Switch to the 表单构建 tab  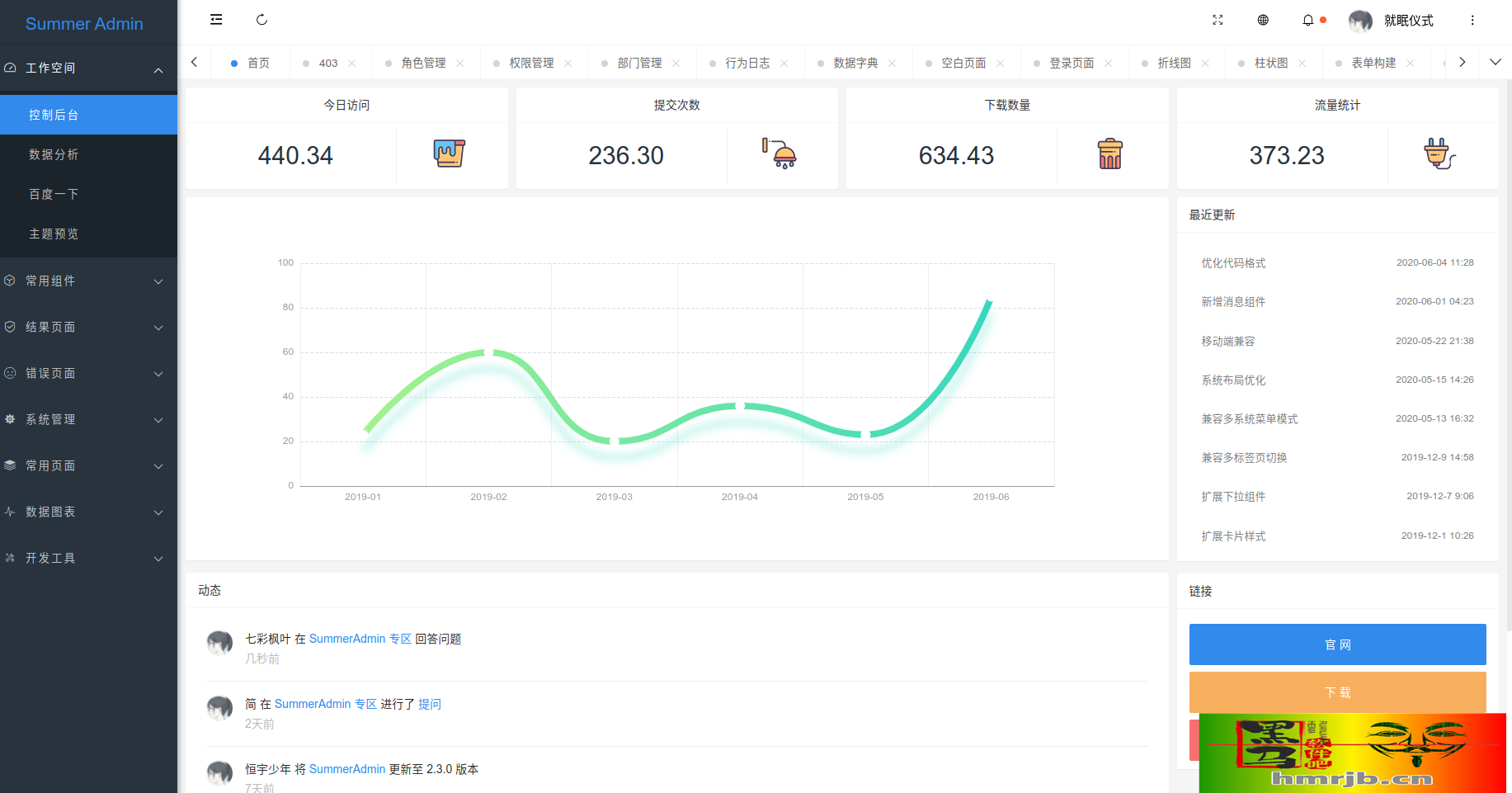click(1374, 63)
